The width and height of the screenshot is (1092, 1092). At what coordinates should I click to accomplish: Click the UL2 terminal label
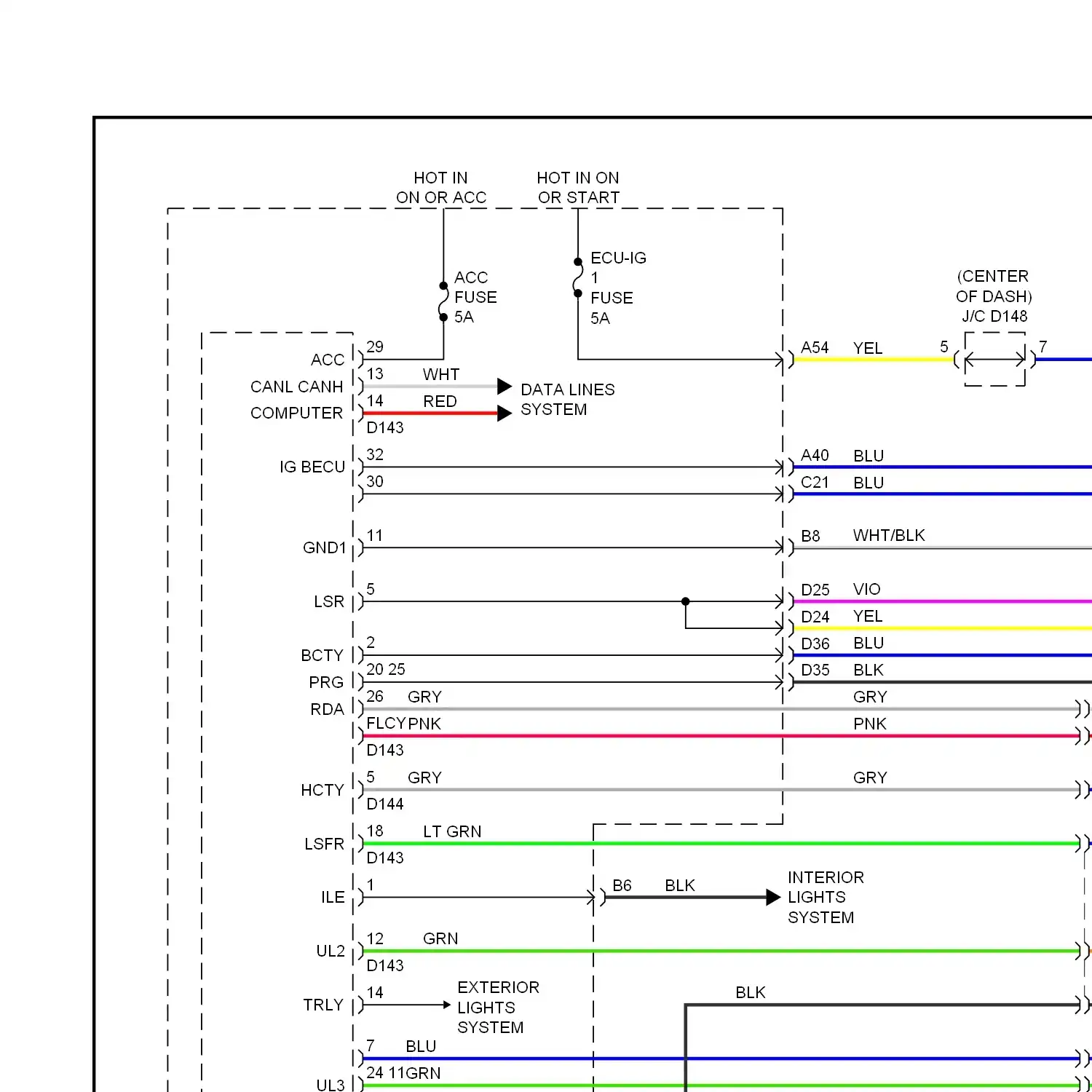point(331,951)
